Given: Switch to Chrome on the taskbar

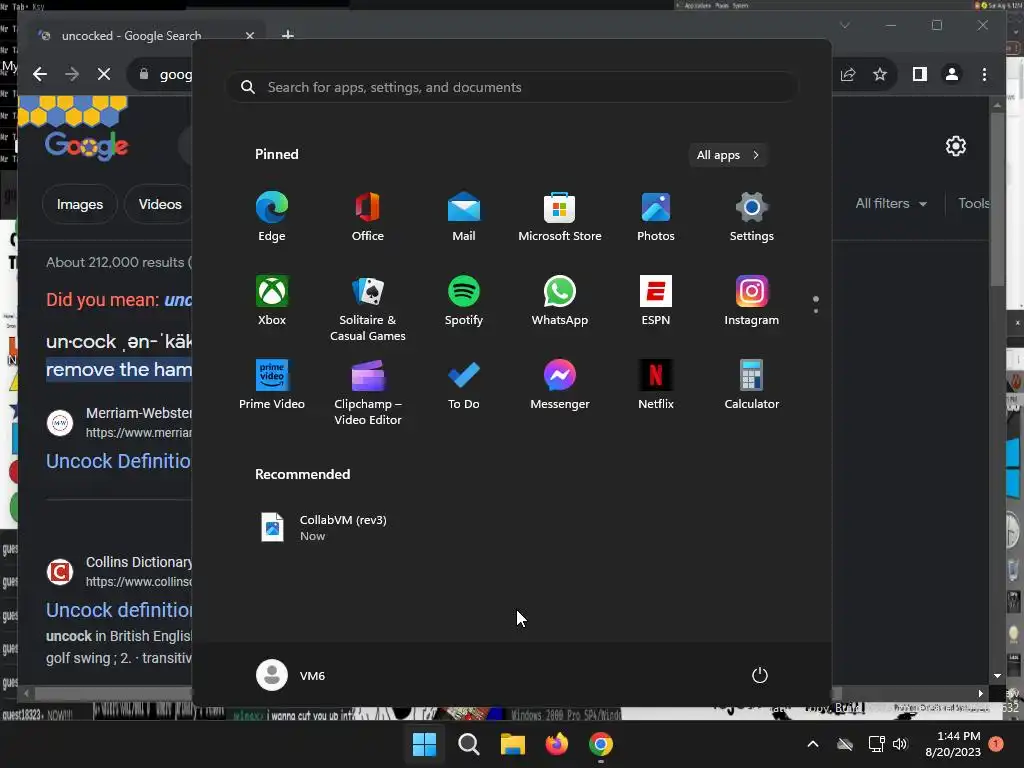Looking at the screenshot, I should pyautogui.click(x=601, y=744).
